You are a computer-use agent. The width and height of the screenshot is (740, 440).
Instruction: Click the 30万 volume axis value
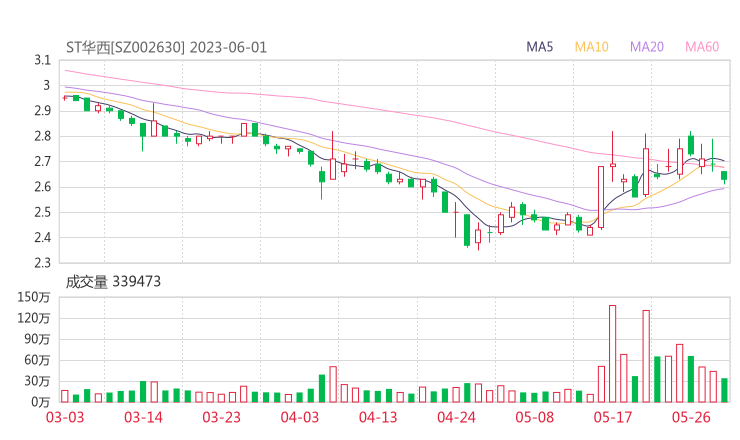[x=37, y=381]
